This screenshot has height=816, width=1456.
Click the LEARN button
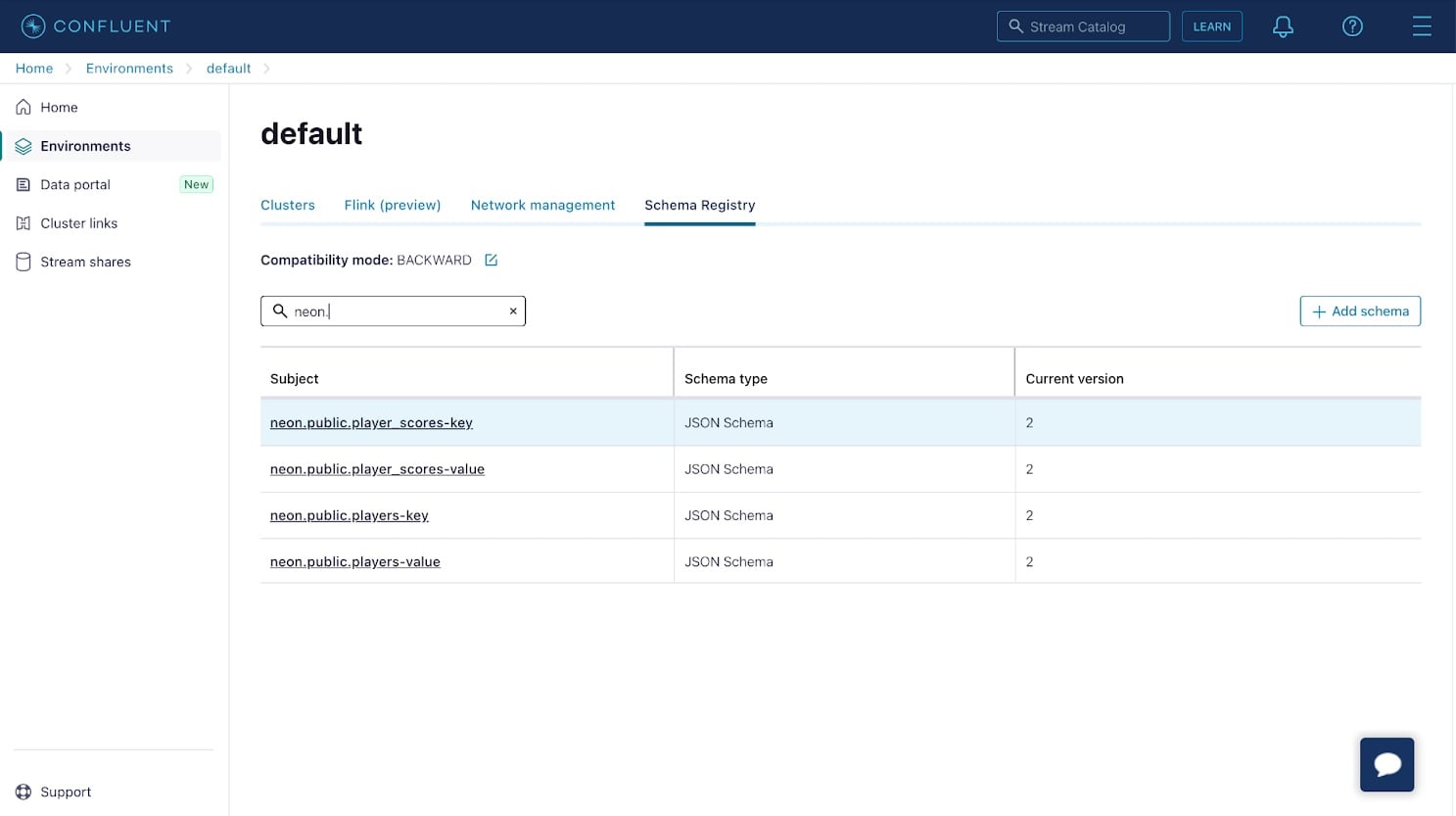(1211, 26)
